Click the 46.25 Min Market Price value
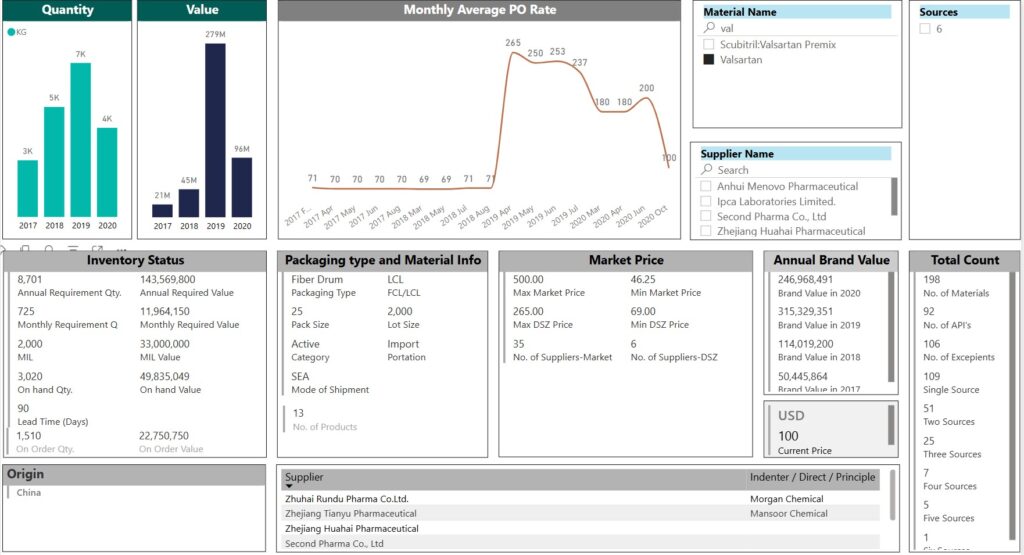1024x555 pixels. click(x=643, y=279)
